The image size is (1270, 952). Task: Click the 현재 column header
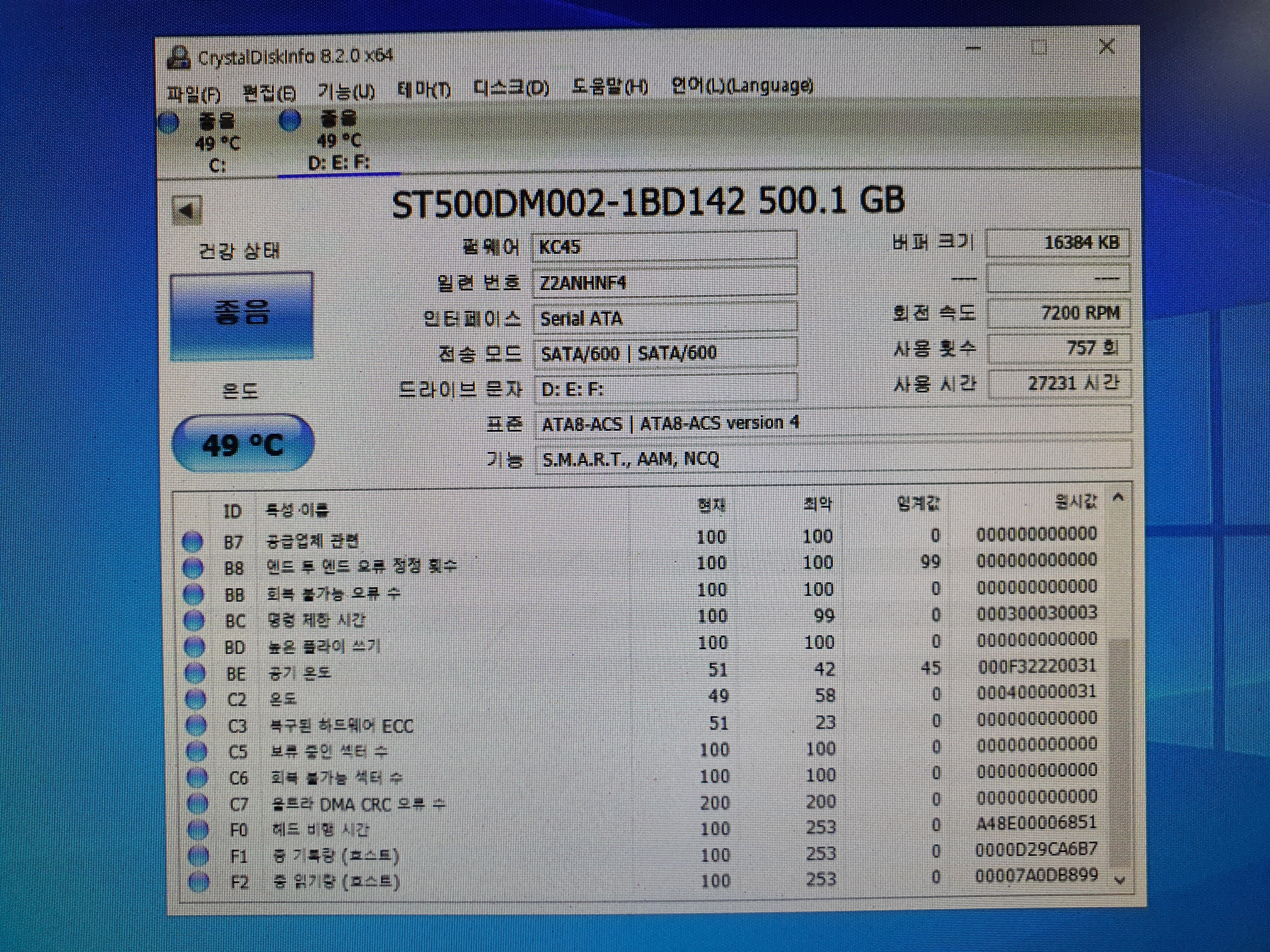712,506
